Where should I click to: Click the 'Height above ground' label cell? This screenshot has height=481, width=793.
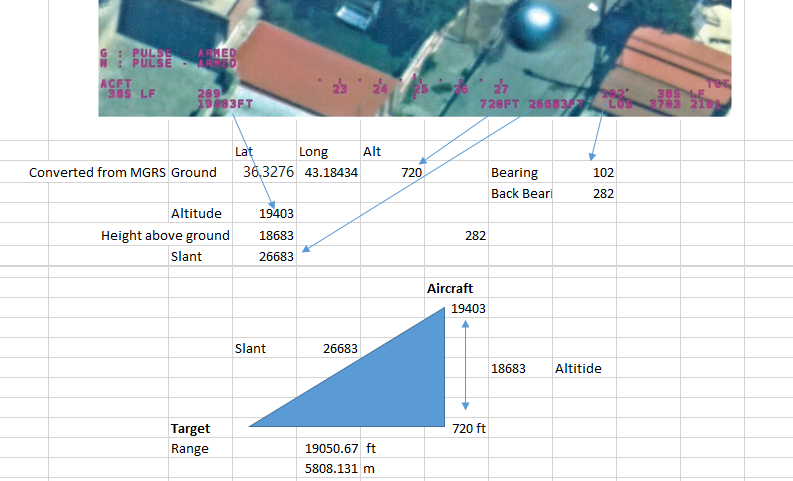(x=165, y=236)
